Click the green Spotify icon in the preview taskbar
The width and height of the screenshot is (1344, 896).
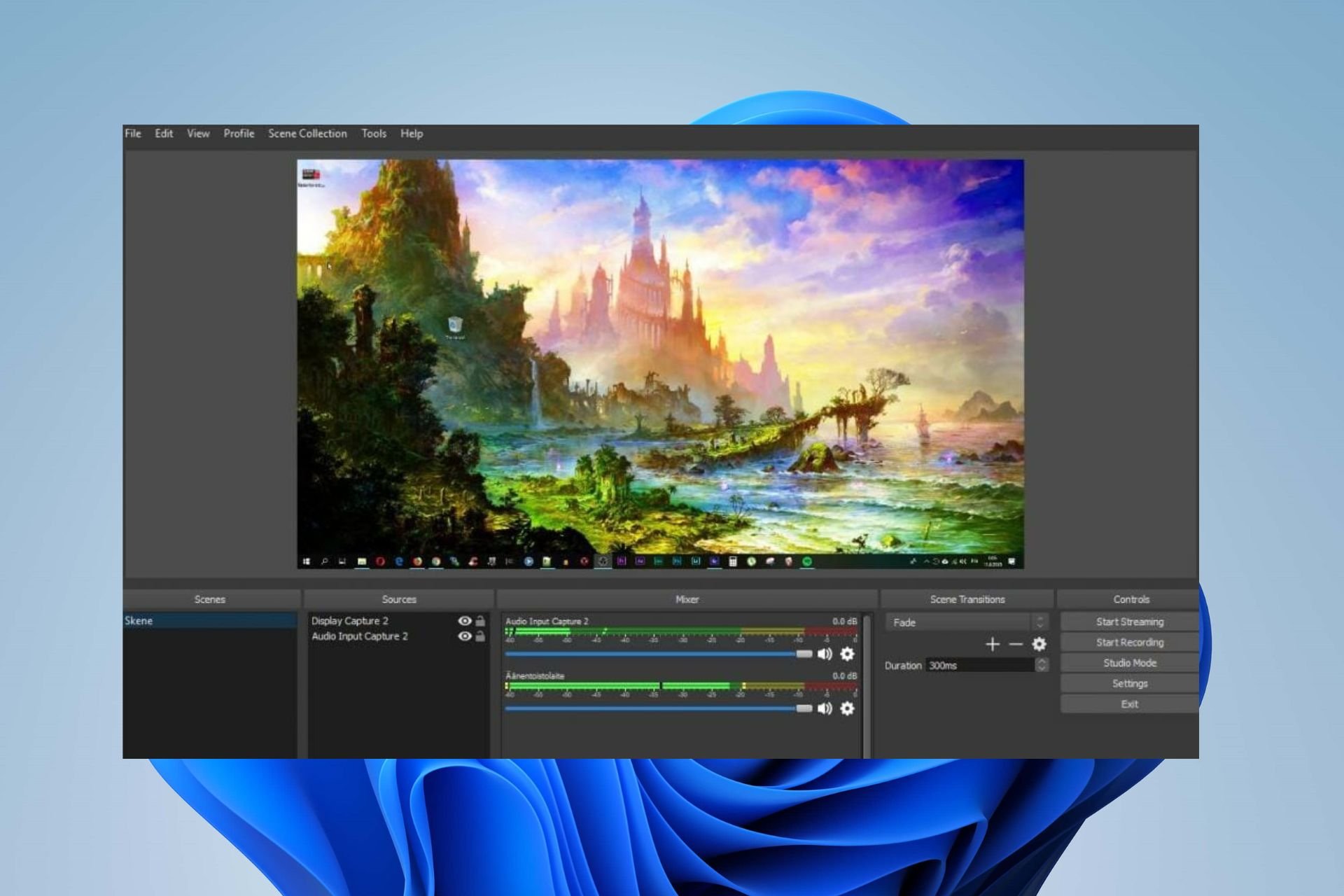point(806,561)
